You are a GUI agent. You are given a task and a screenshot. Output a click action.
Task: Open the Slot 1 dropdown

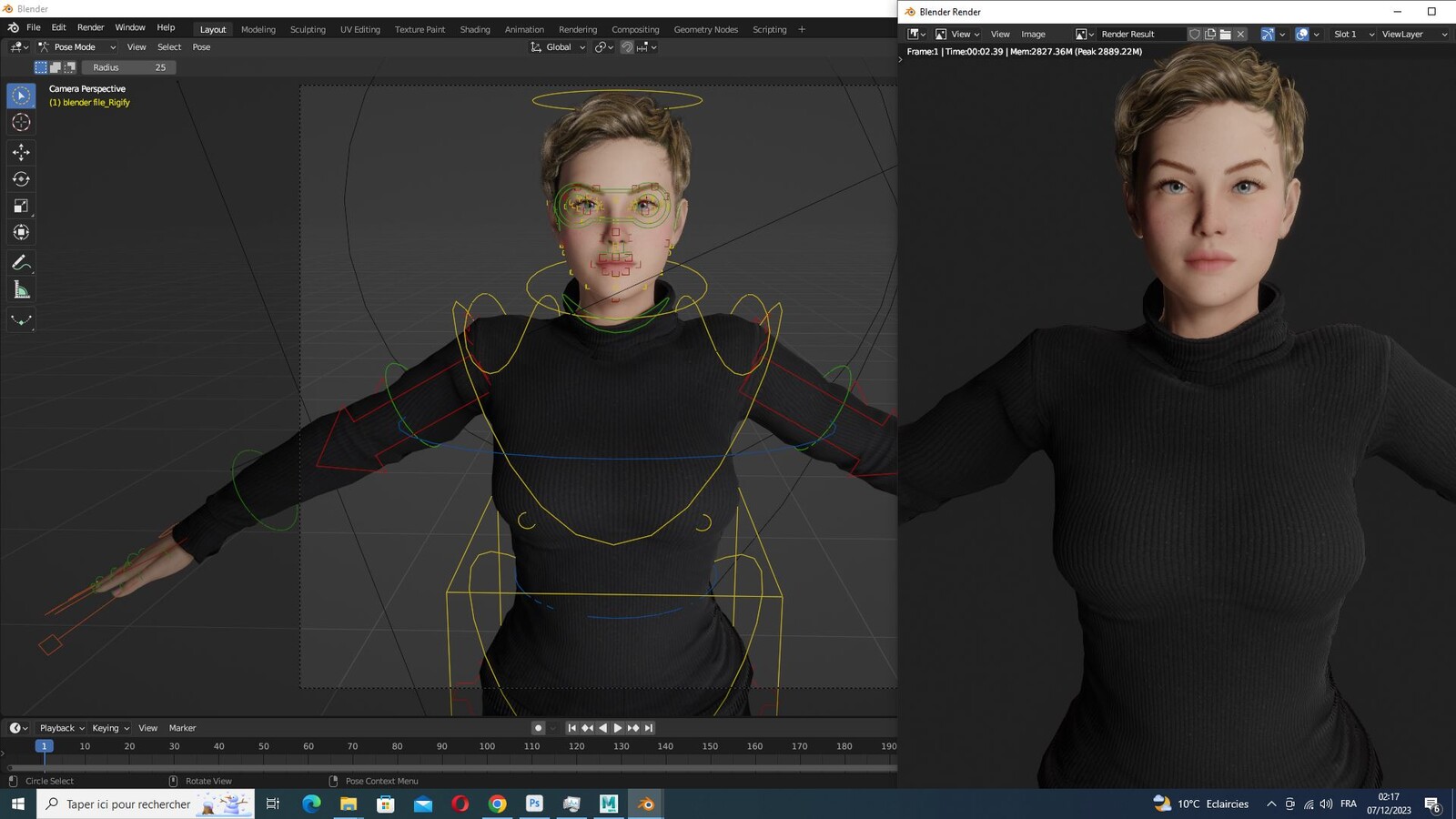pos(1352,34)
